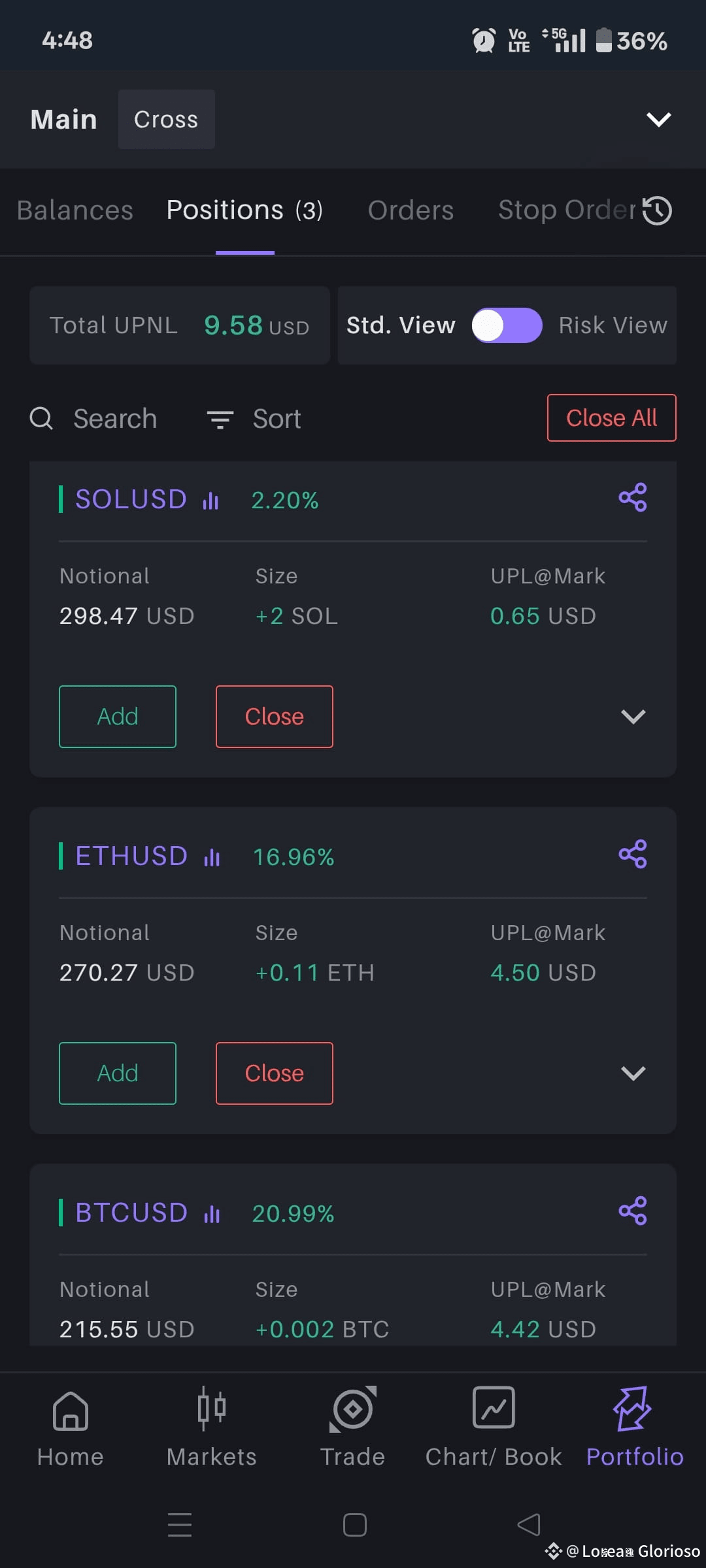Expand the Main account dropdown chevron
Screen dimensions: 706x1568
tap(659, 120)
